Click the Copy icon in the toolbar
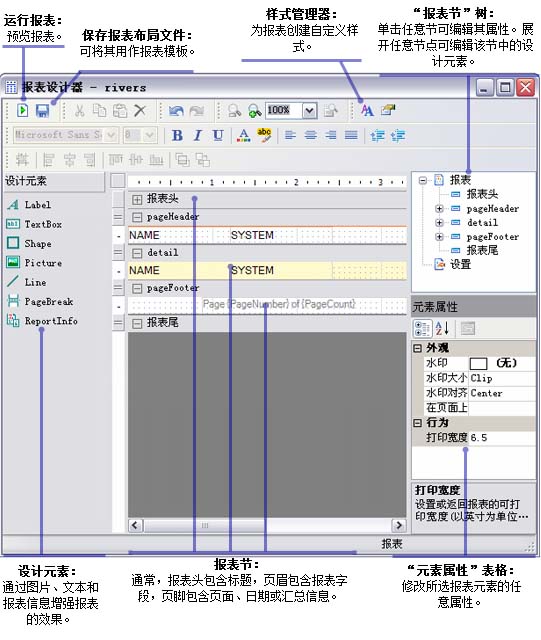541x640 pixels. [99, 111]
